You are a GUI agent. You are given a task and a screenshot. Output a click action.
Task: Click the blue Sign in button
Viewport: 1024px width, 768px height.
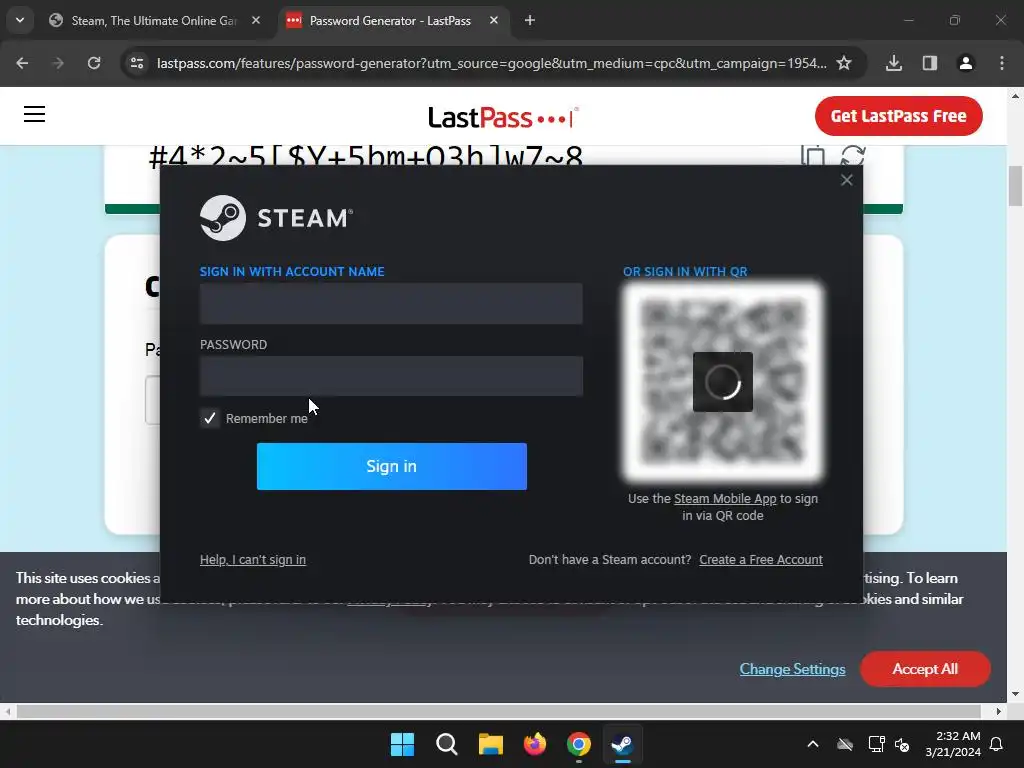point(392,466)
